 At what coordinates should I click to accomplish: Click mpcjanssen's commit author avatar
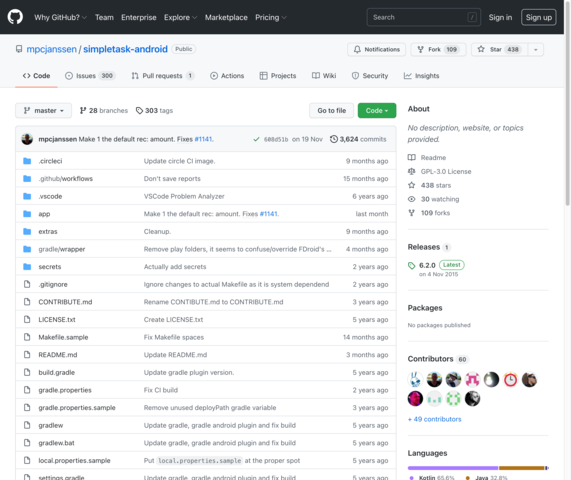point(27,139)
